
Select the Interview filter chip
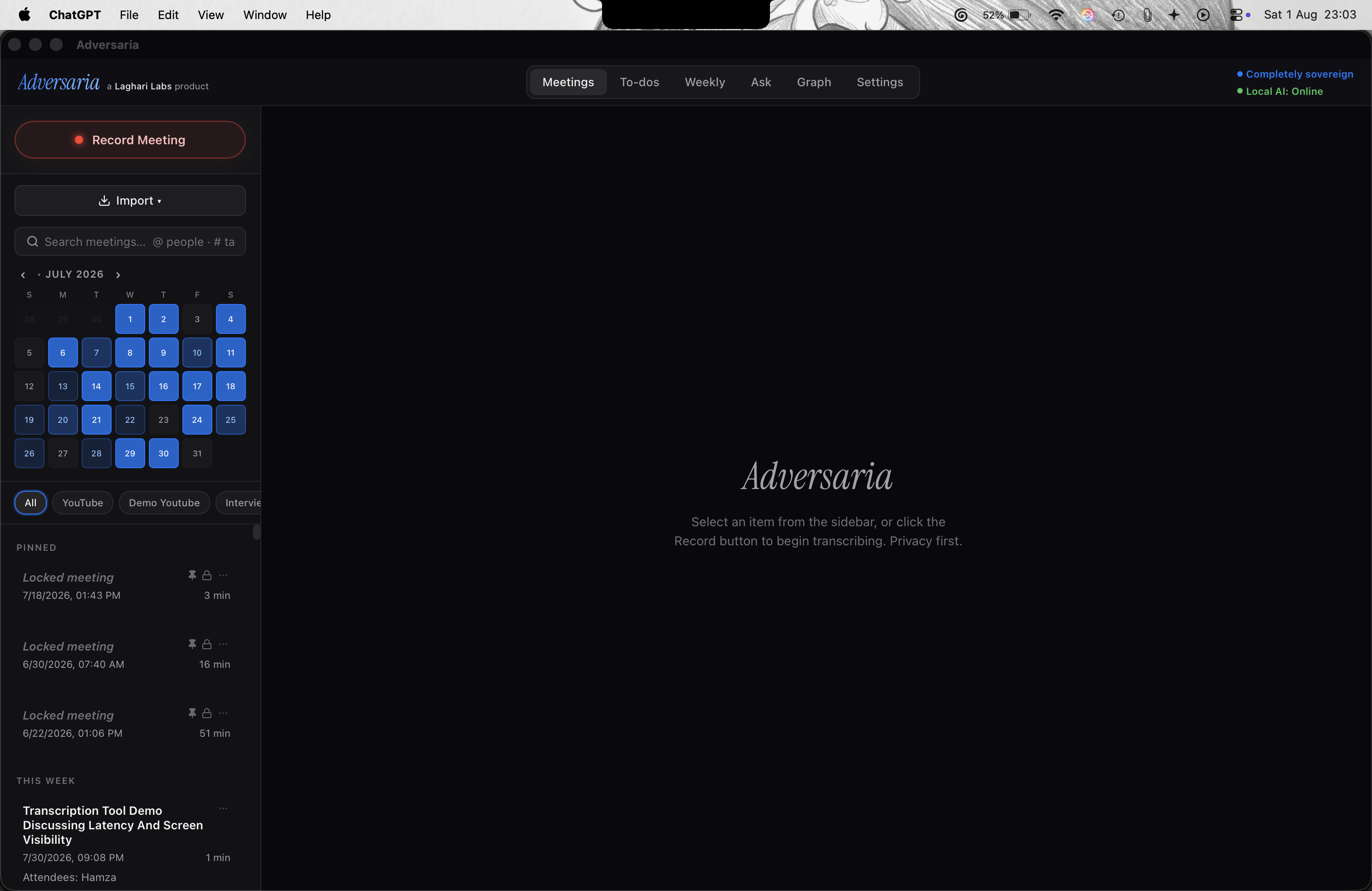239,503
